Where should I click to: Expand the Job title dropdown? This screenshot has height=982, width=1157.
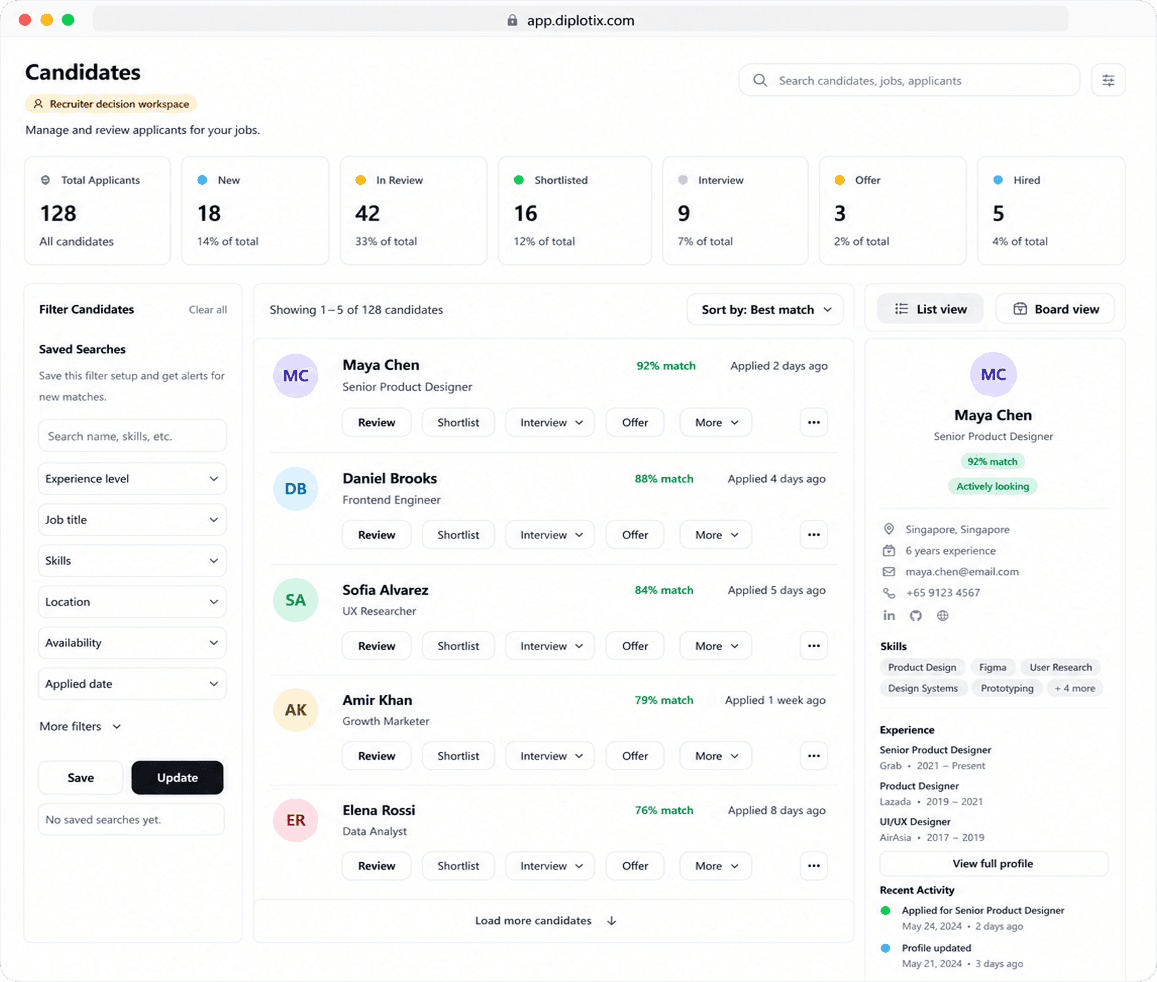point(132,520)
